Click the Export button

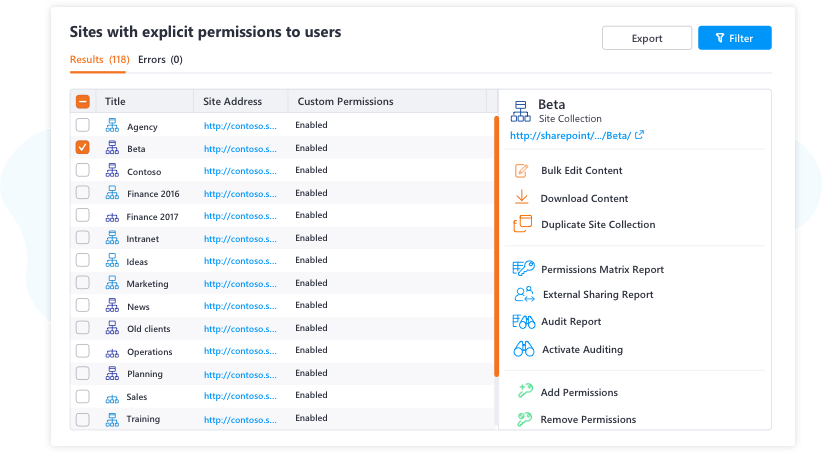pos(647,38)
